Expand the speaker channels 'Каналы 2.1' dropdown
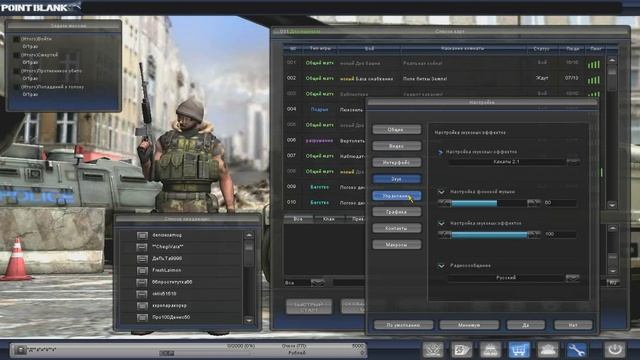Screen dimensions: 640x360 tap(573, 162)
